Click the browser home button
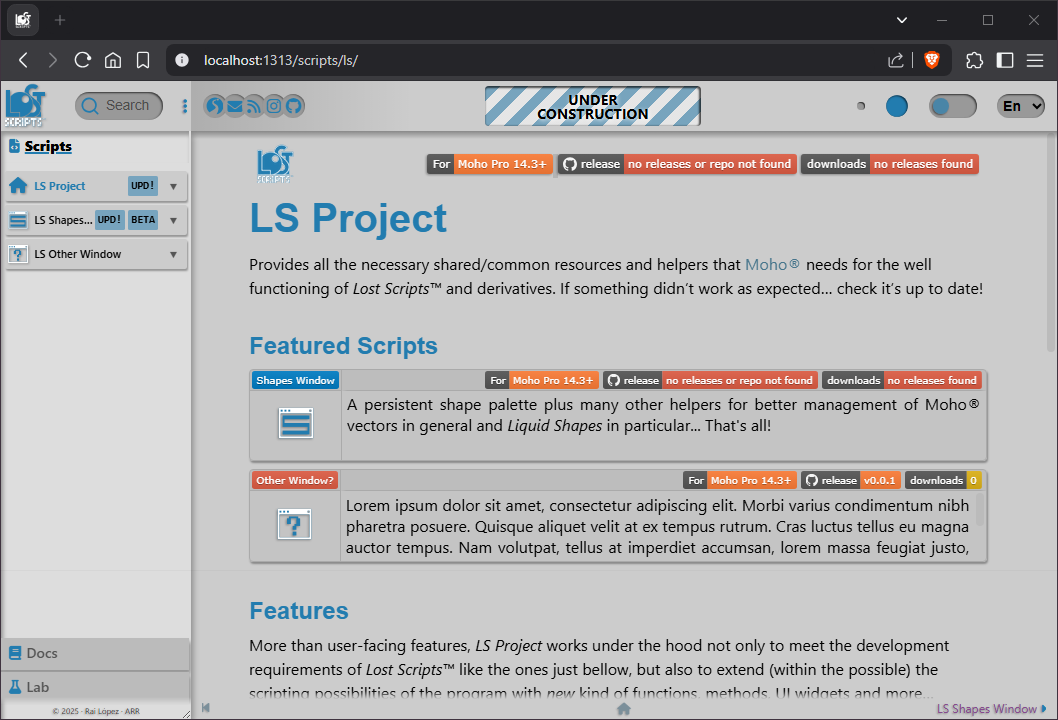 [113, 60]
